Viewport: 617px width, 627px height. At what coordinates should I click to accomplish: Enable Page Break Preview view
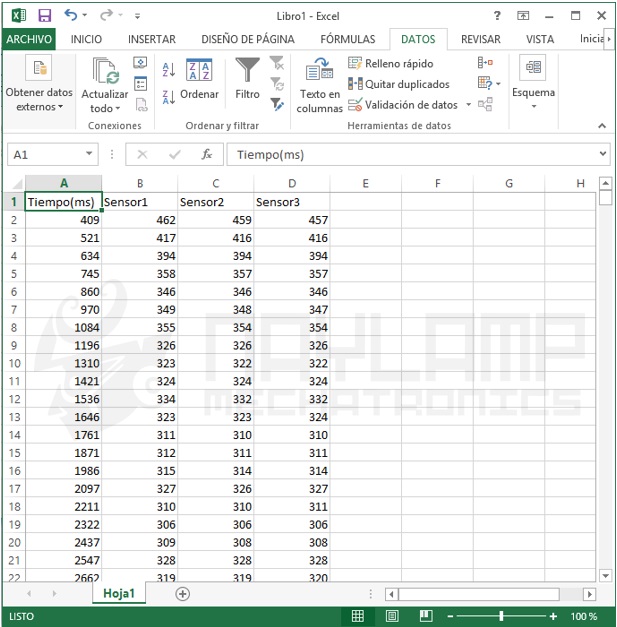point(425,616)
